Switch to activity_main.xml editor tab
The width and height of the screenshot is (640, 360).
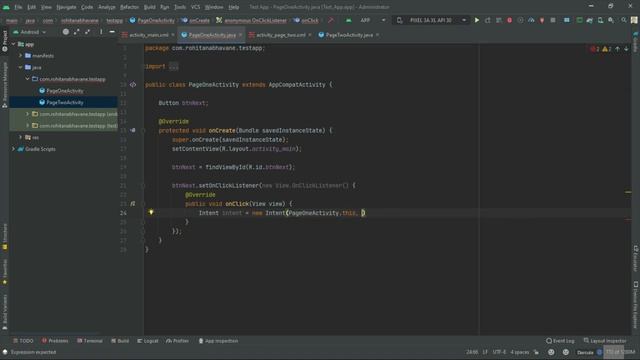149,35
